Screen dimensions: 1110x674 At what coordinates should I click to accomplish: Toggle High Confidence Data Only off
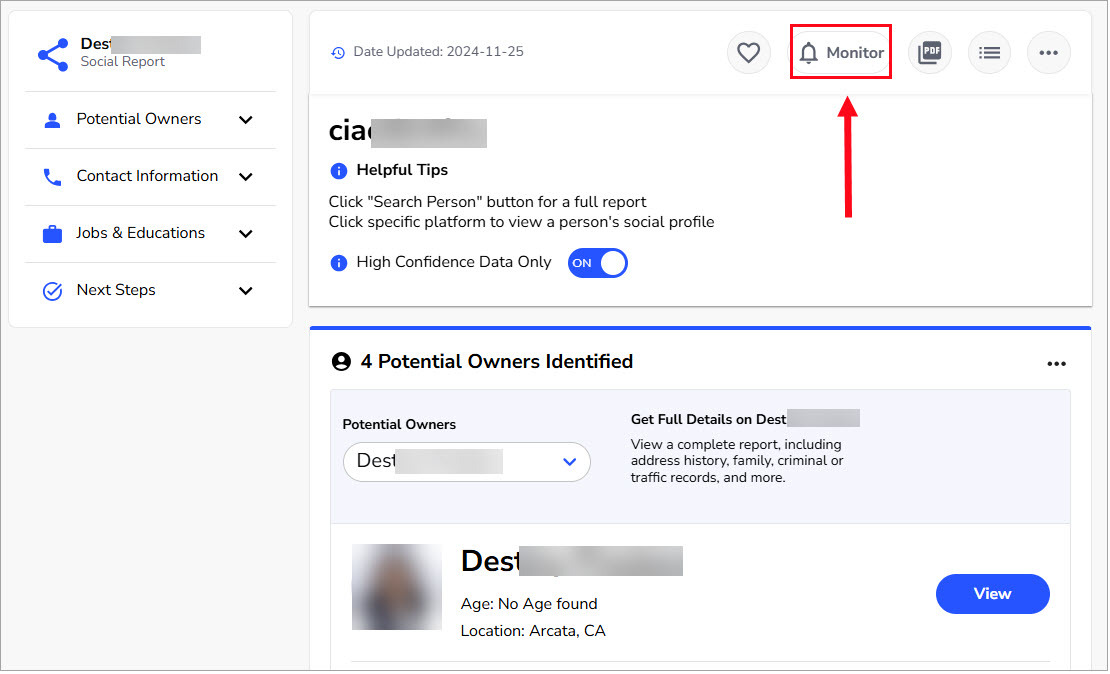[597, 262]
